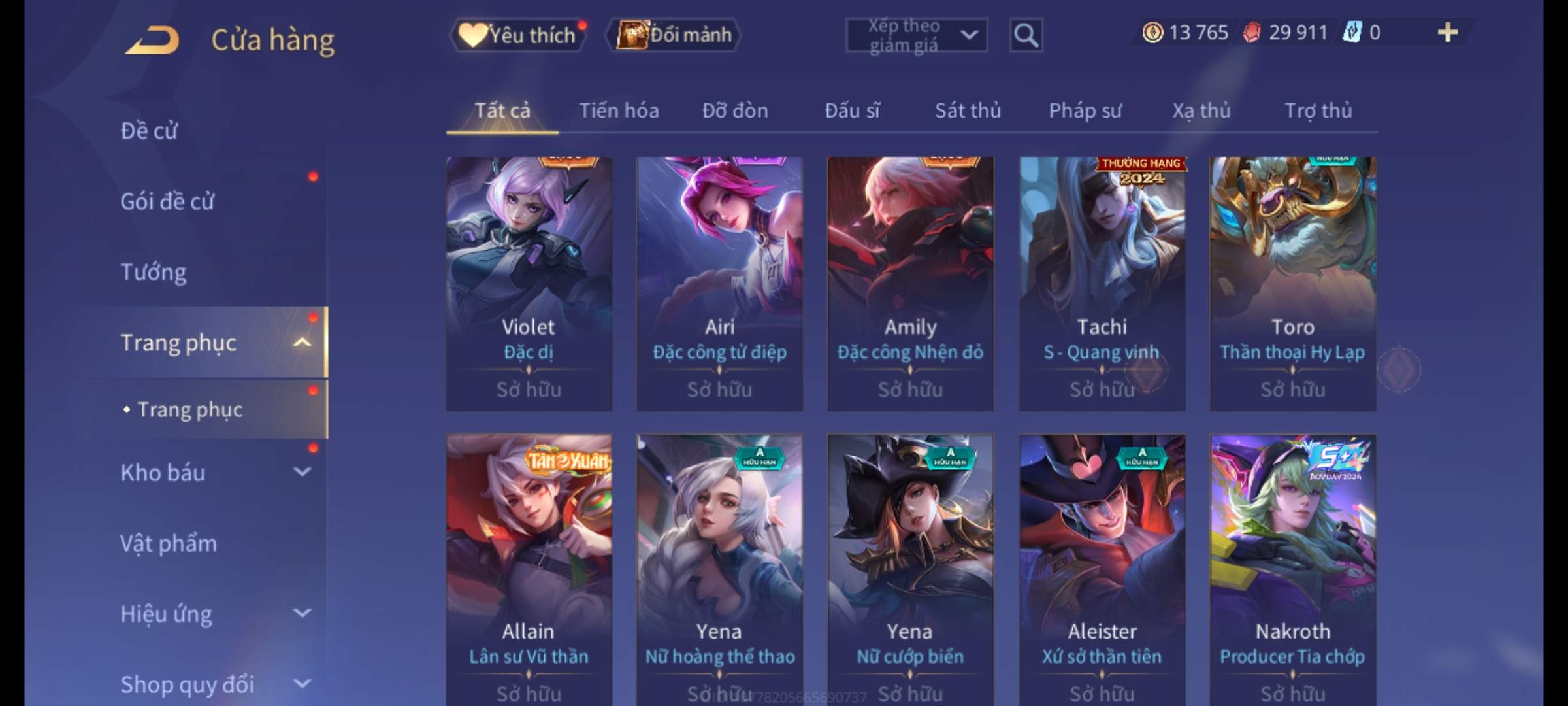Tap the red ruby currency icon
Viewport: 1568px width, 706px height.
[x=1252, y=33]
